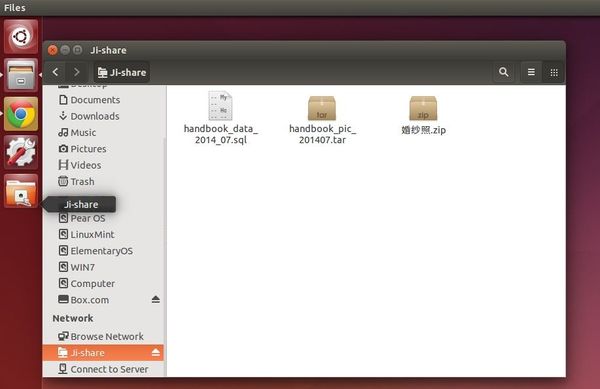The height and width of the screenshot is (389, 600).
Task: Open the Files manager launcher icon
Action: click(21, 75)
